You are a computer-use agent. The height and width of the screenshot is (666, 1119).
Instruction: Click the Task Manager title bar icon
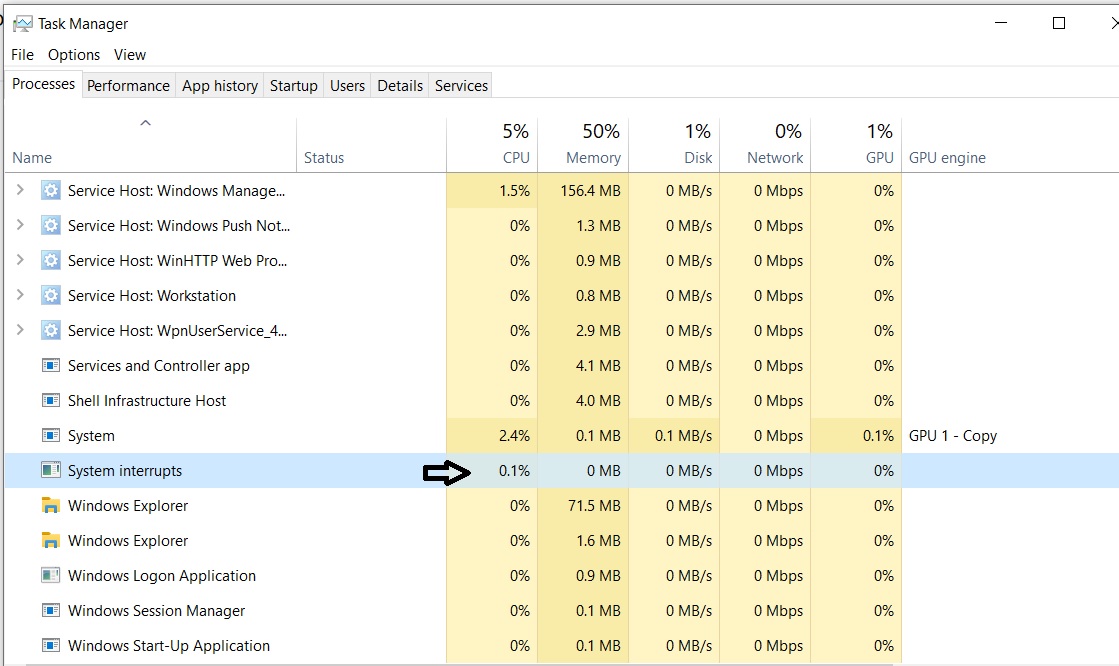22,23
